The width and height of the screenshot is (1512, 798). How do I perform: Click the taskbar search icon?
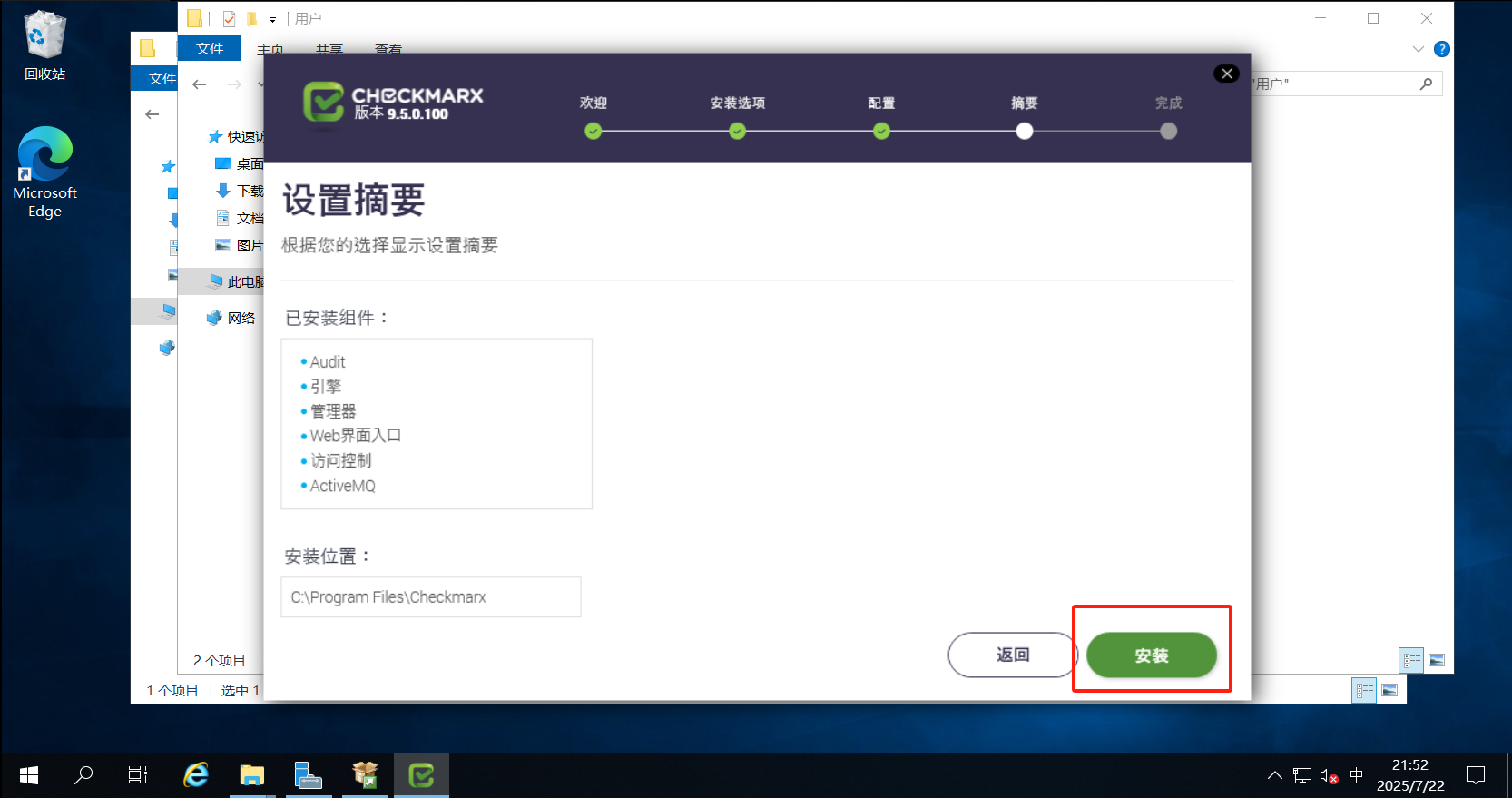click(x=83, y=775)
